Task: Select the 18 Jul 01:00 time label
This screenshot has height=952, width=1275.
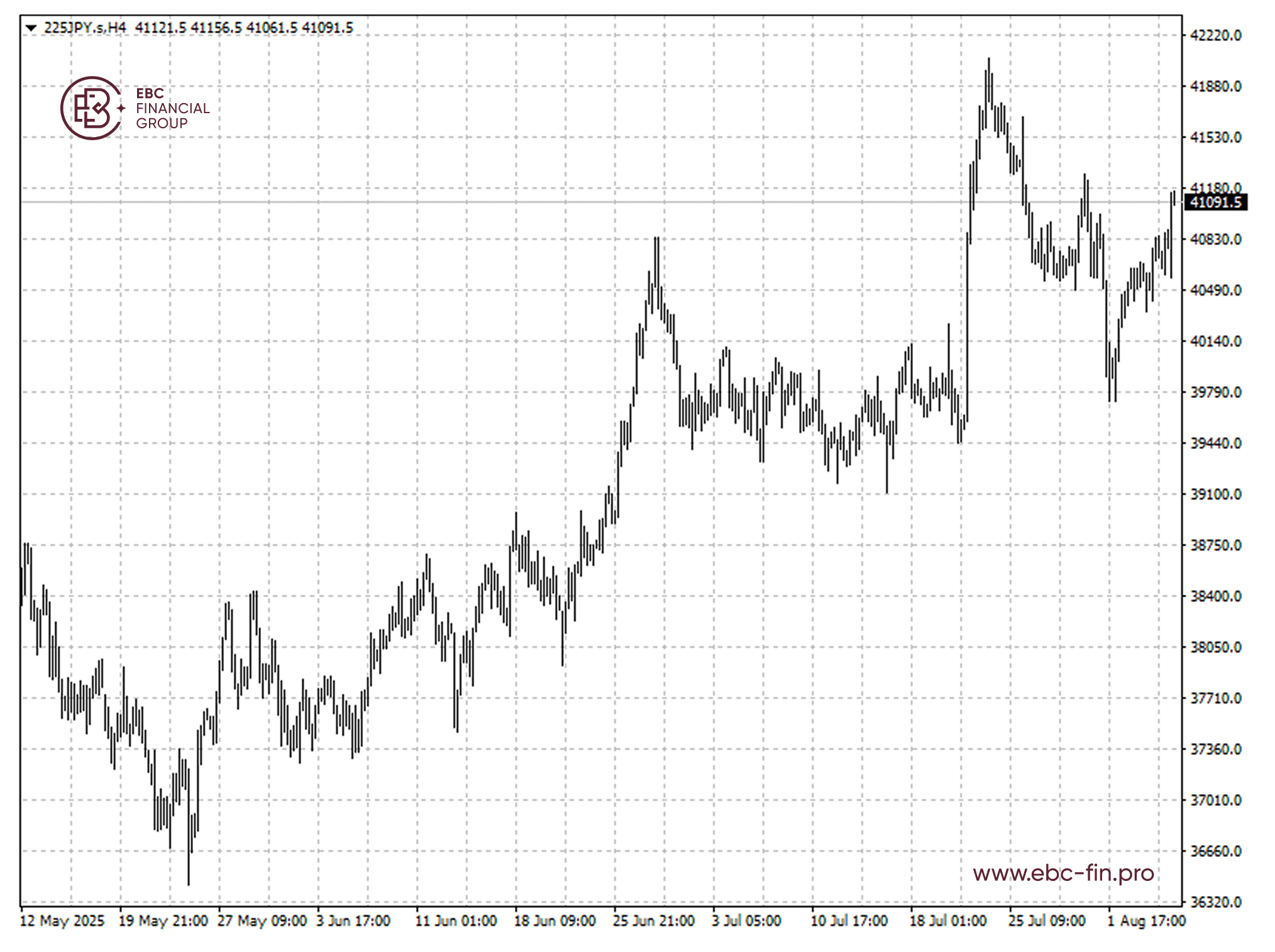Action: tap(948, 921)
